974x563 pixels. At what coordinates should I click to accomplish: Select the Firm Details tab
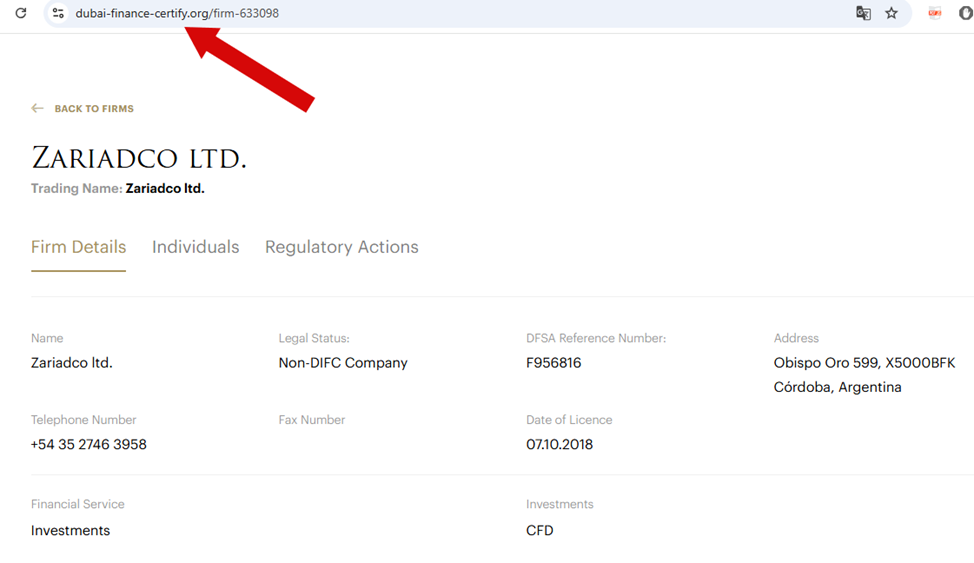click(78, 247)
